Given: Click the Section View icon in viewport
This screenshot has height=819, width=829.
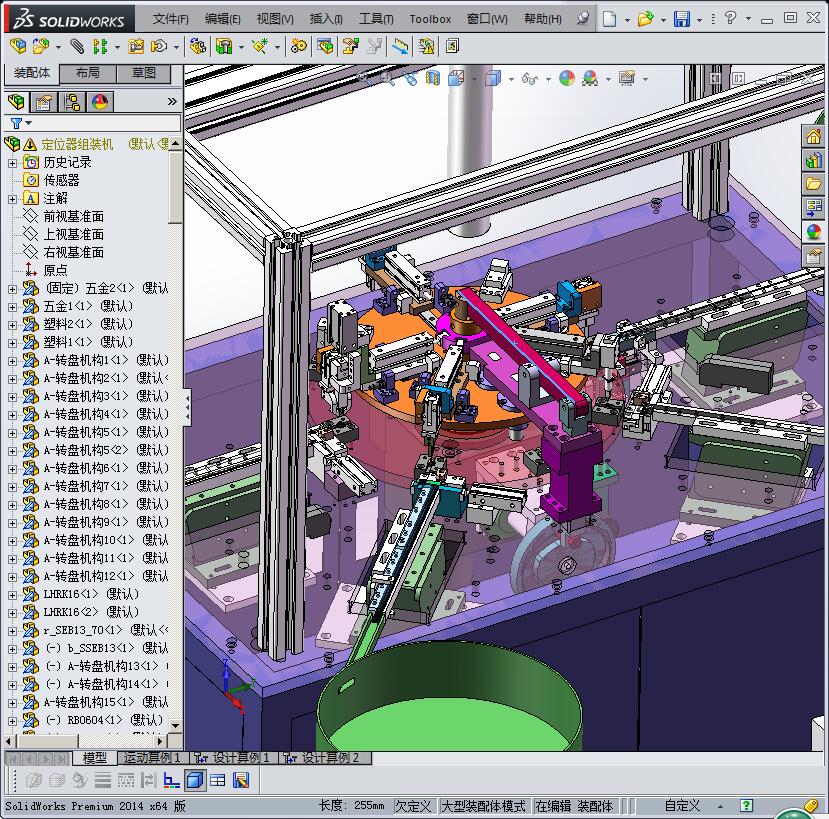Looking at the screenshot, I should 432,79.
